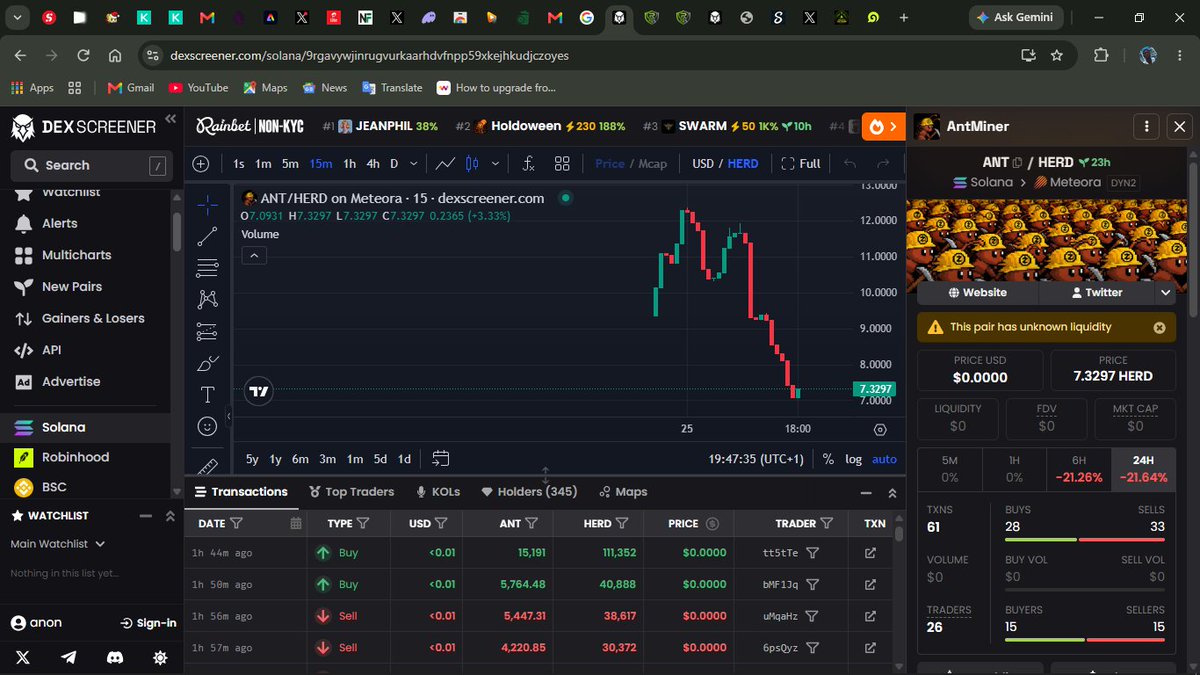This screenshot has width=1200, height=675.
Task: Dismiss the unknown liquidity warning
Action: click(x=1159, y=327)
